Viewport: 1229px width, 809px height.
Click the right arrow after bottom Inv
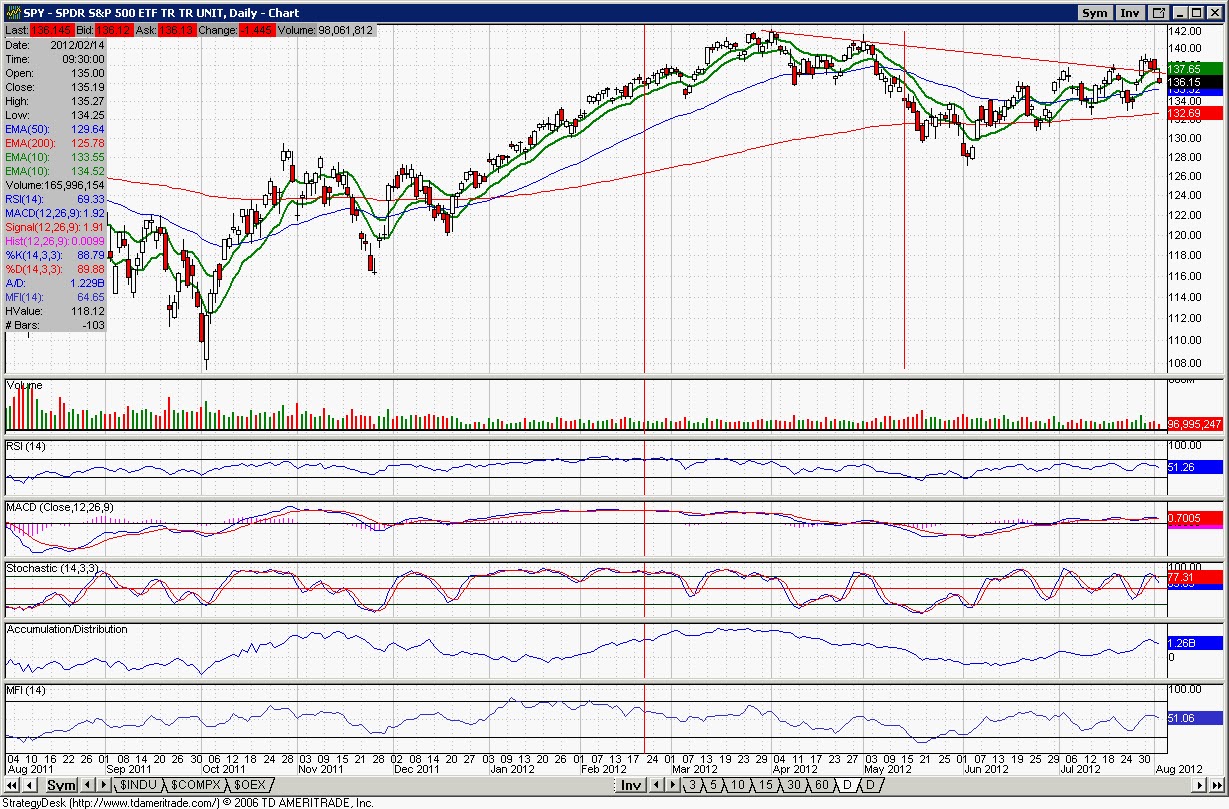click(672, 785)
